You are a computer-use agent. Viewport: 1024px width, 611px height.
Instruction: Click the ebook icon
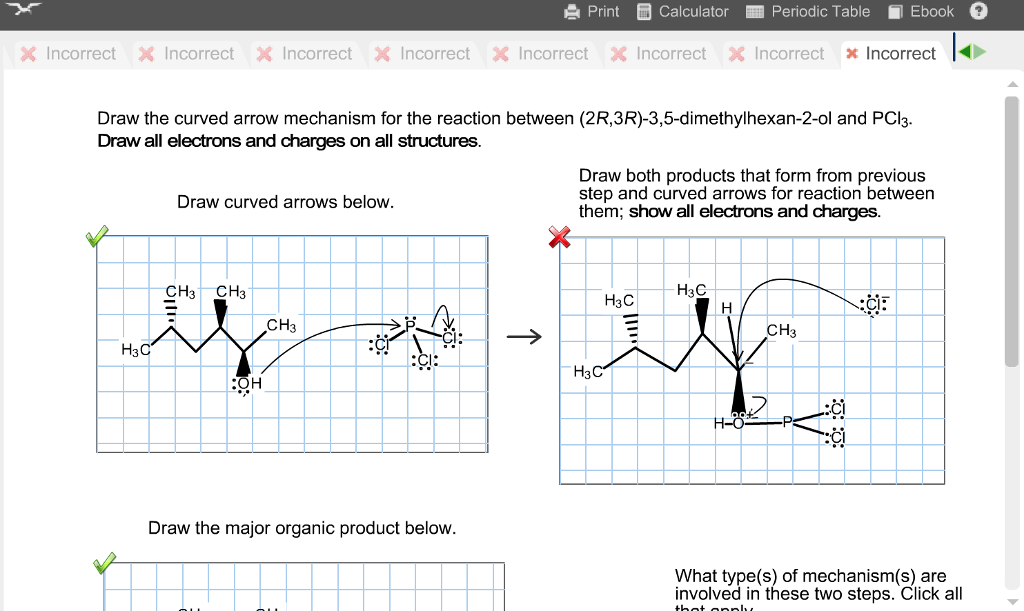point(895,12)
